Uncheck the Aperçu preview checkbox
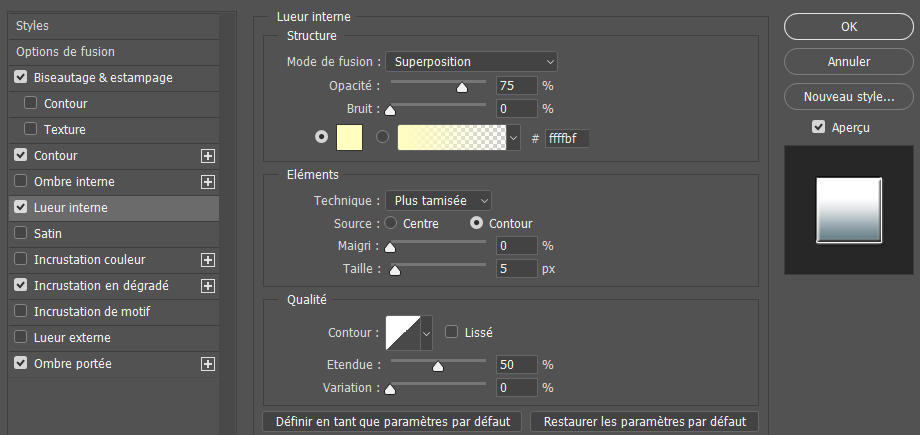 (x=818, y=127)
